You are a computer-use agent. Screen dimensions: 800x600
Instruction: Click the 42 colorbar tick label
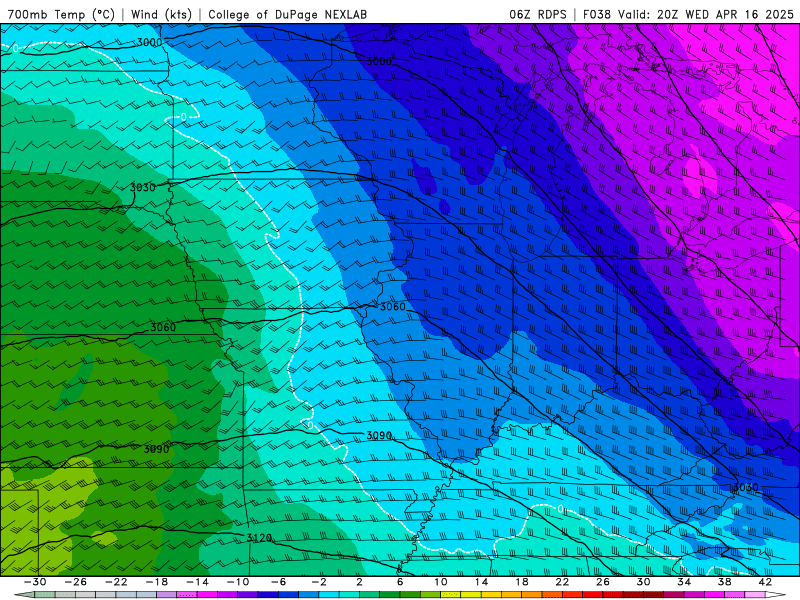click(x=765, y=582)
